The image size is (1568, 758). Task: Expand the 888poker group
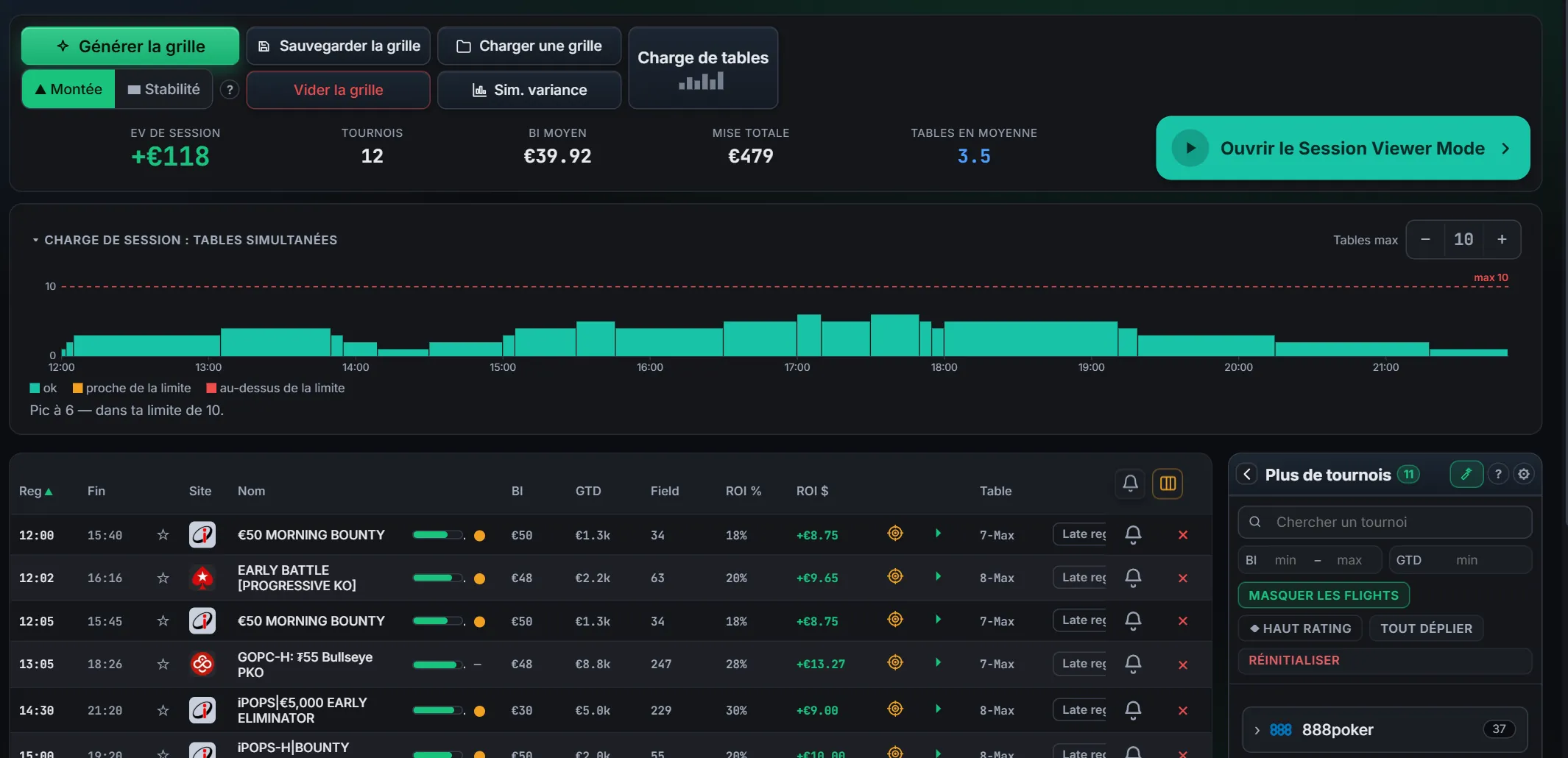1385,729
